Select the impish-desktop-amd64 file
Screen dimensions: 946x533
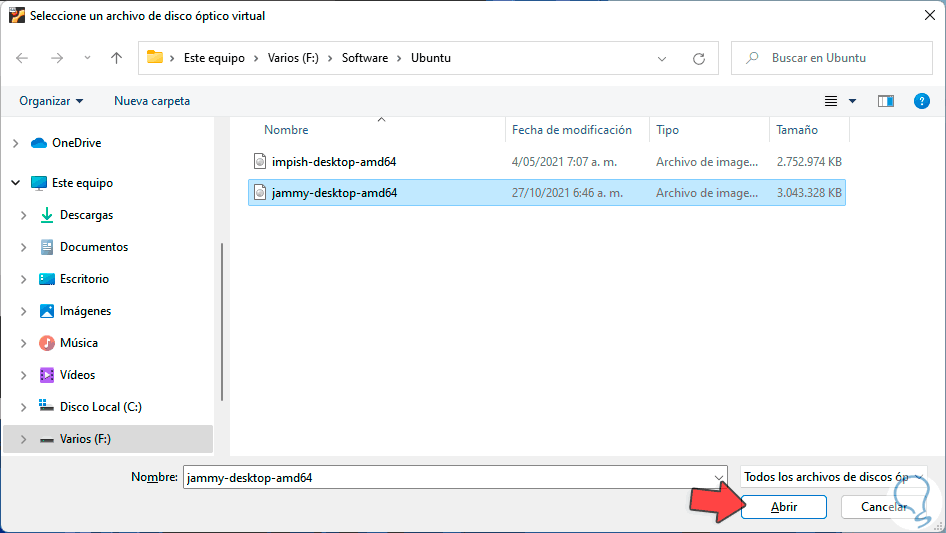547,162
